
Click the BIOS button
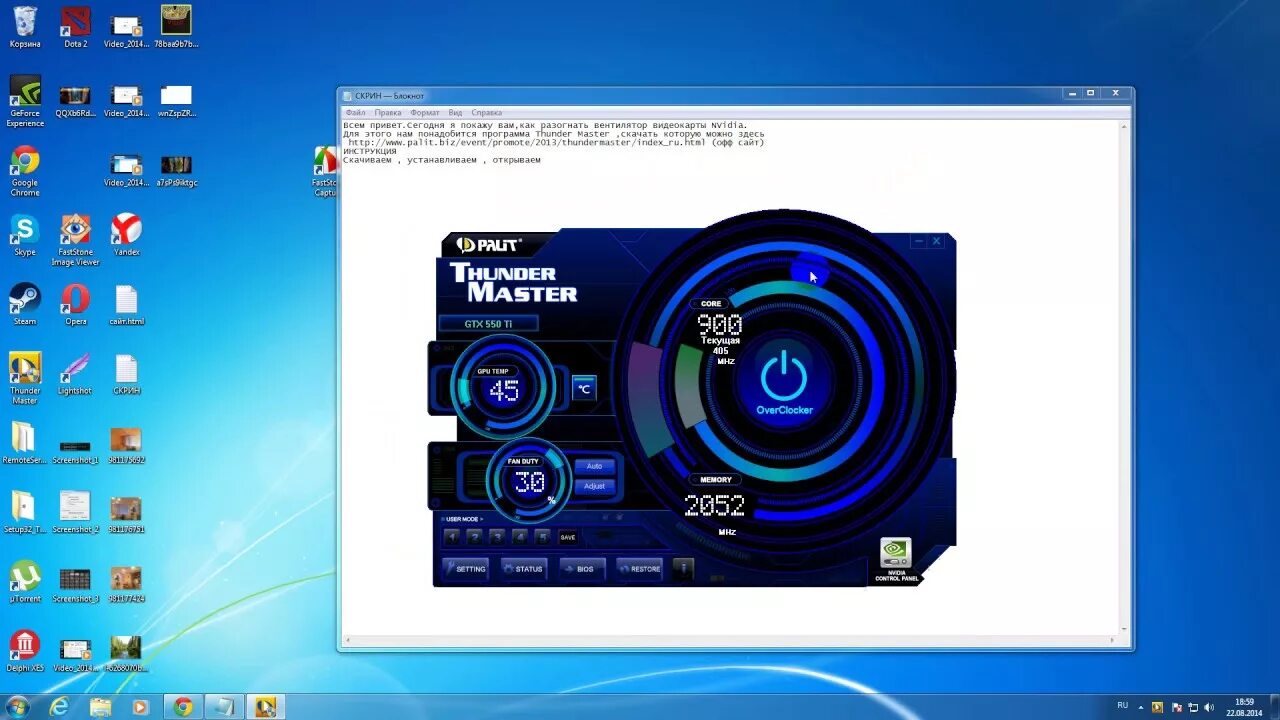[x=582, y=569]
